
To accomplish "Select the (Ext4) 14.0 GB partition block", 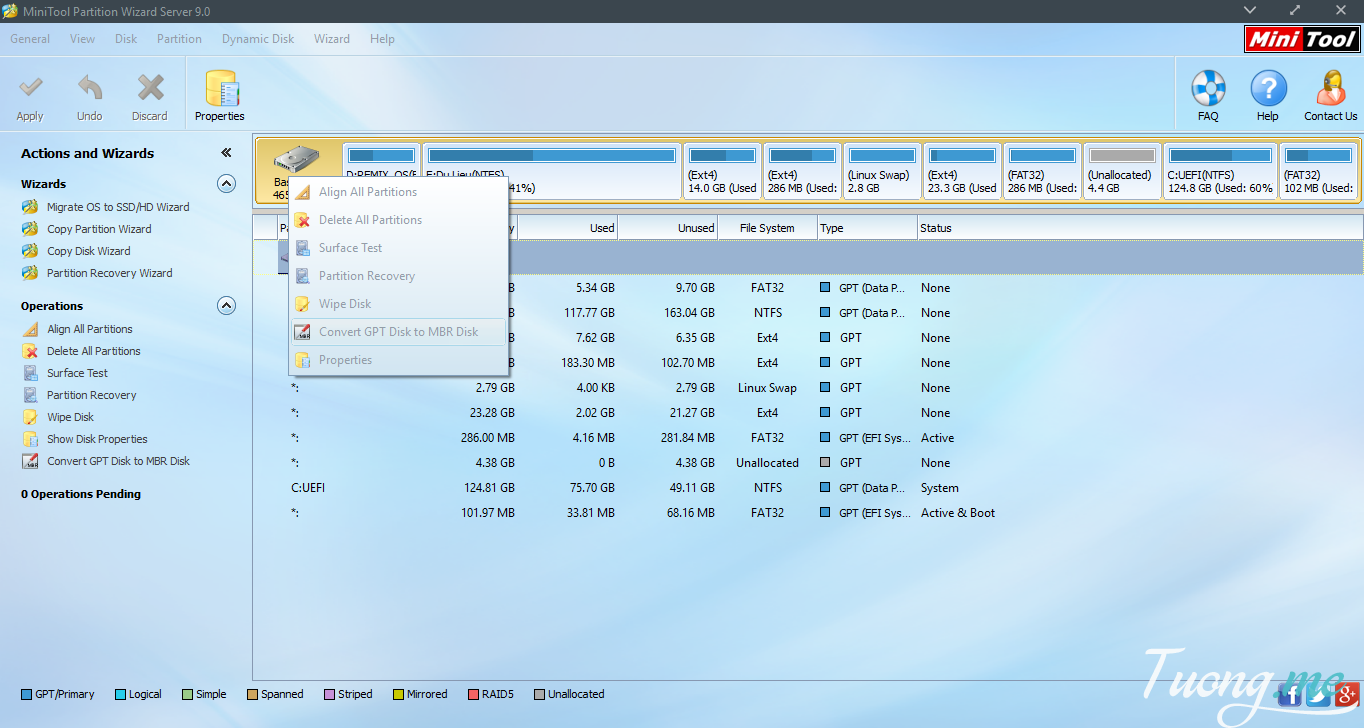I will click(722, 171).
